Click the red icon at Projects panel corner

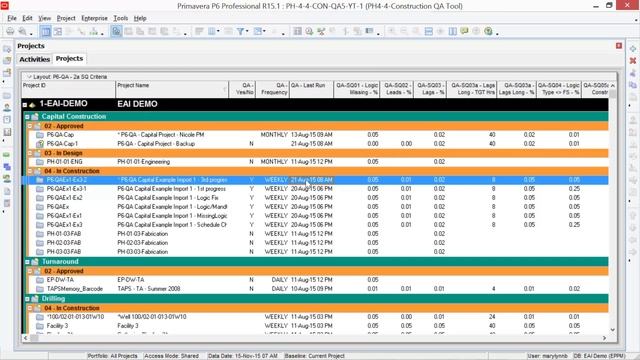(x=619, y=46)
